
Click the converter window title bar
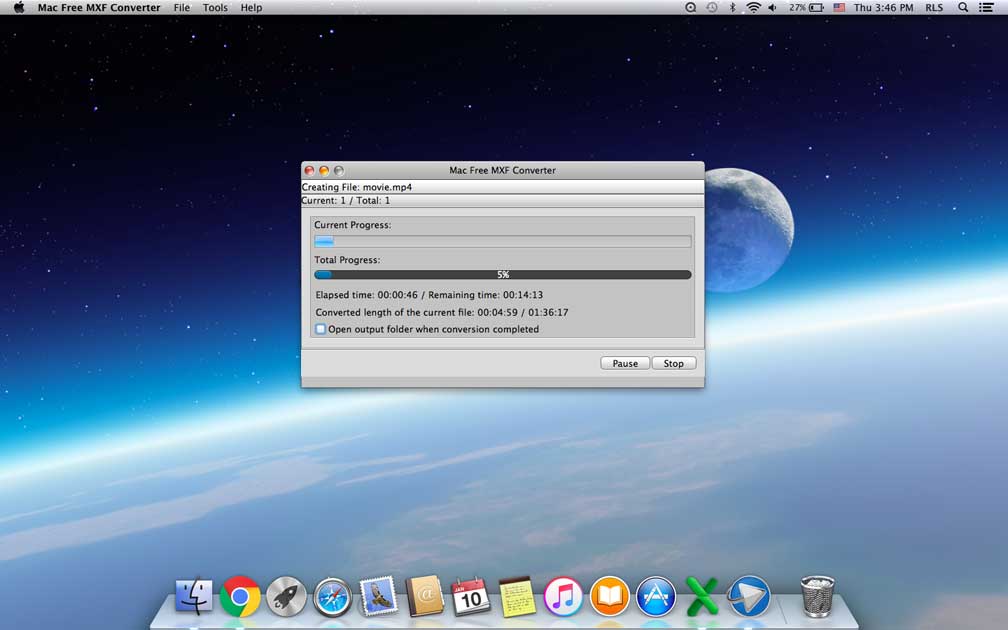503,170
